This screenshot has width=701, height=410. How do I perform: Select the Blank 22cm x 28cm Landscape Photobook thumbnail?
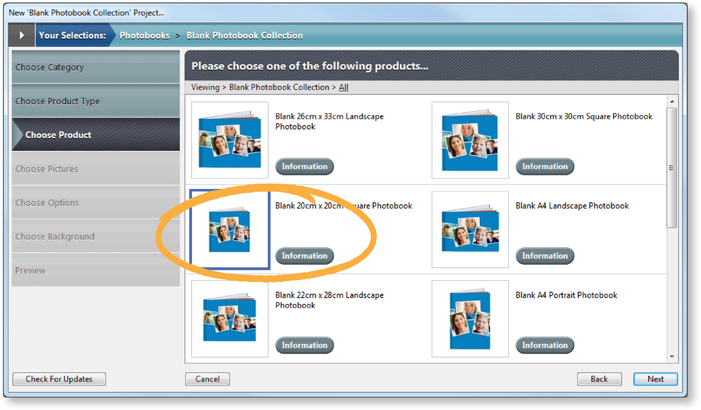click(x=230, y=319)
